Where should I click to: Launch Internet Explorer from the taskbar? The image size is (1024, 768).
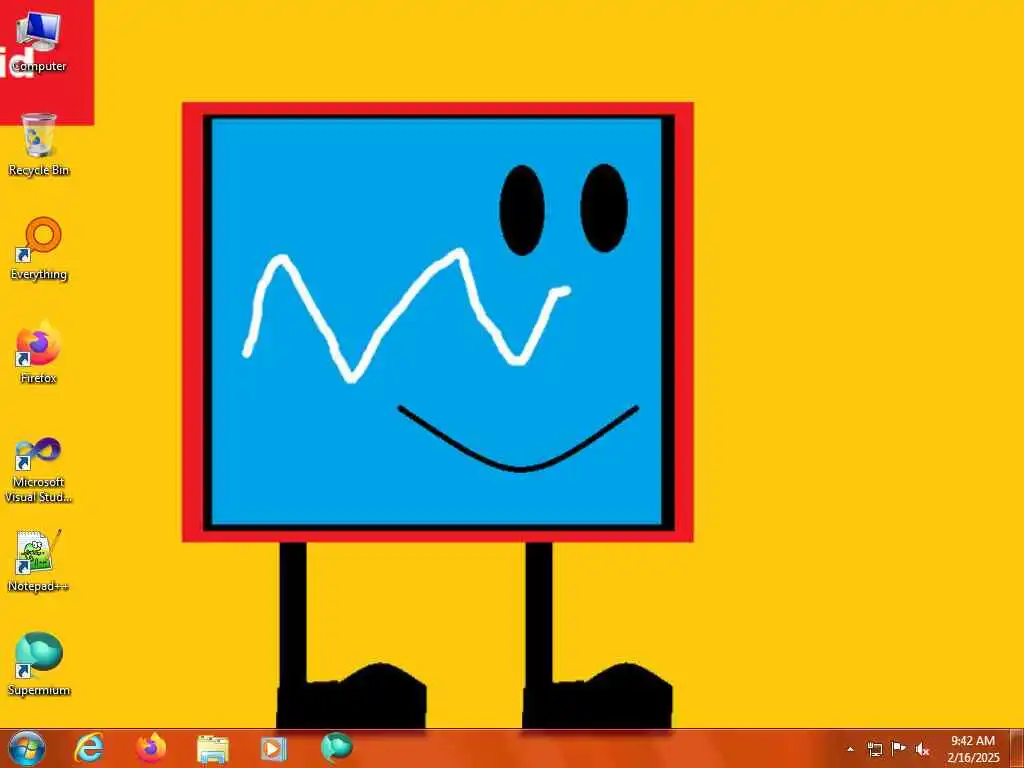(89, 748)
